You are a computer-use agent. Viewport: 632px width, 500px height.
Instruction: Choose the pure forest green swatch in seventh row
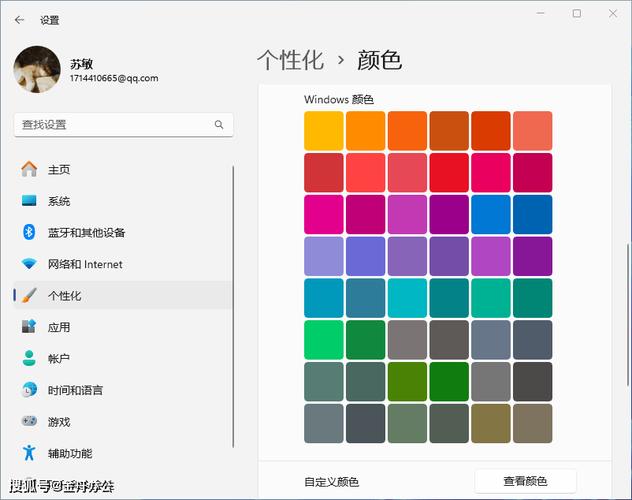449,382
